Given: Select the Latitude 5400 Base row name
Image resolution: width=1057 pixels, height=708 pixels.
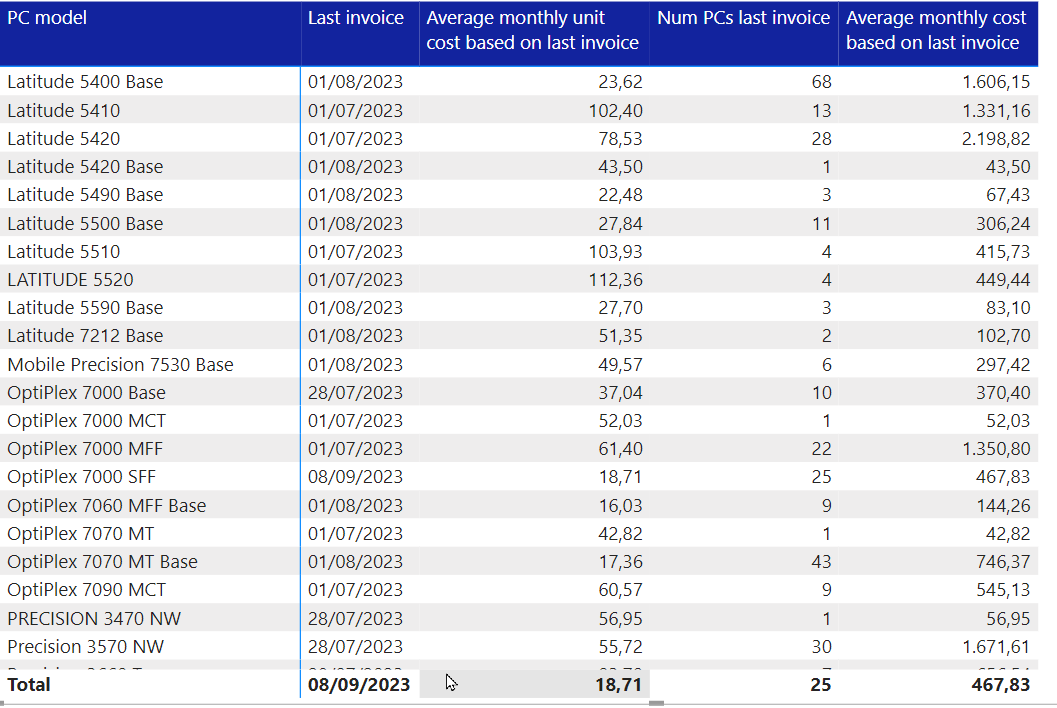Looking at the screenshot, I should (86, 82).
